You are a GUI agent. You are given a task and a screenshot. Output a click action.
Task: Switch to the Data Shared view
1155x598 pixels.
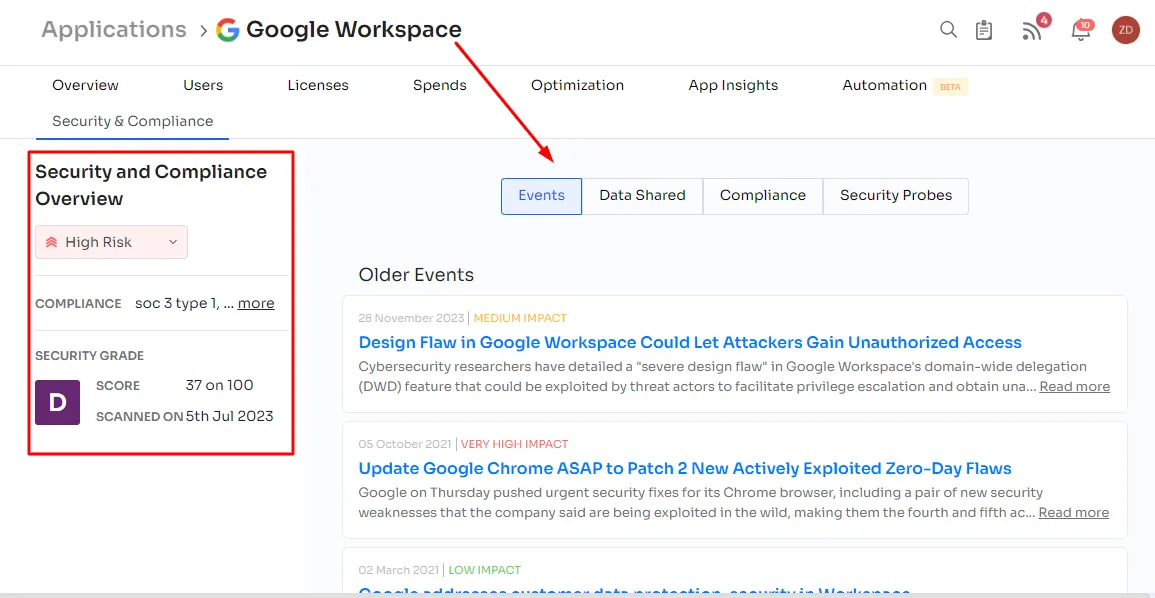pos(642,196)
